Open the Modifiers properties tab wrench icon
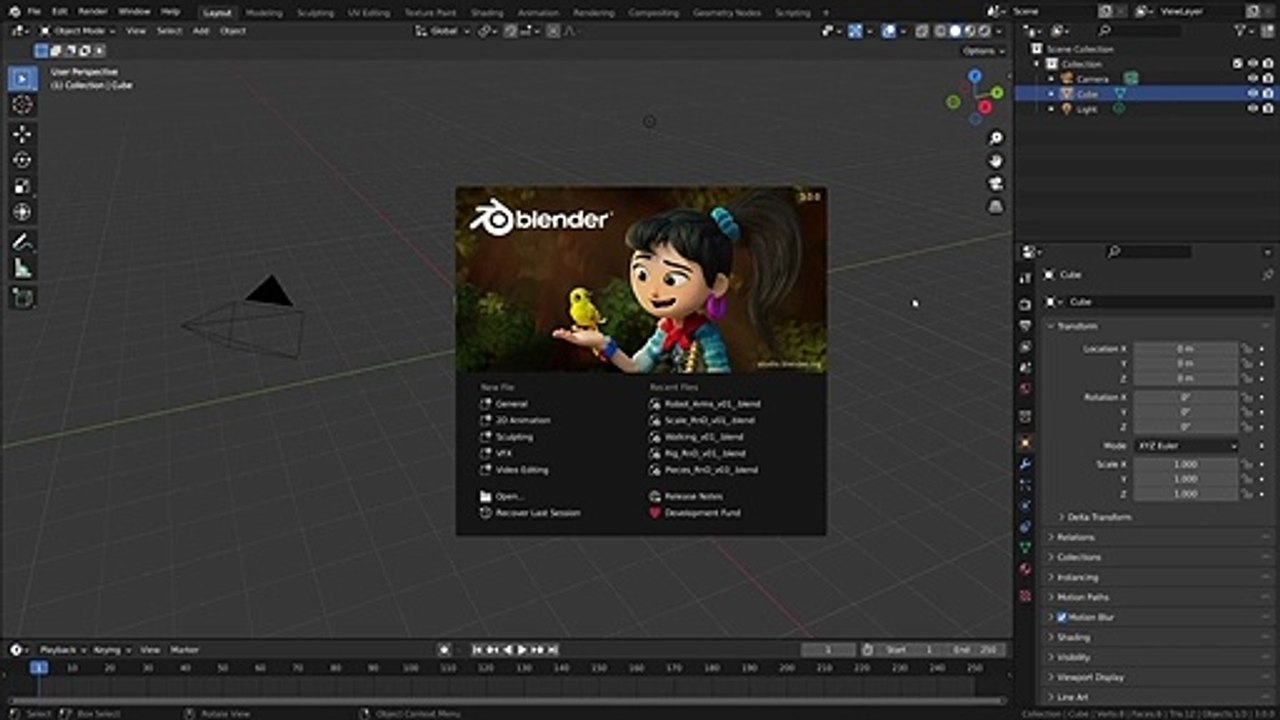Screen dimensions: 1280x720 [x=1025, y=464]
